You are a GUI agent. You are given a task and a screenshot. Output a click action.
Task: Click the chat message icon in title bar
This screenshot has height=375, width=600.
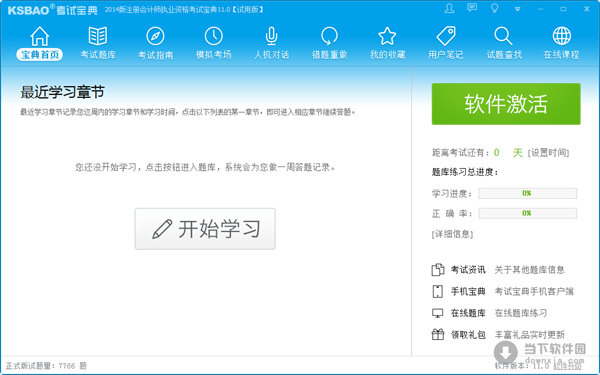472,8
